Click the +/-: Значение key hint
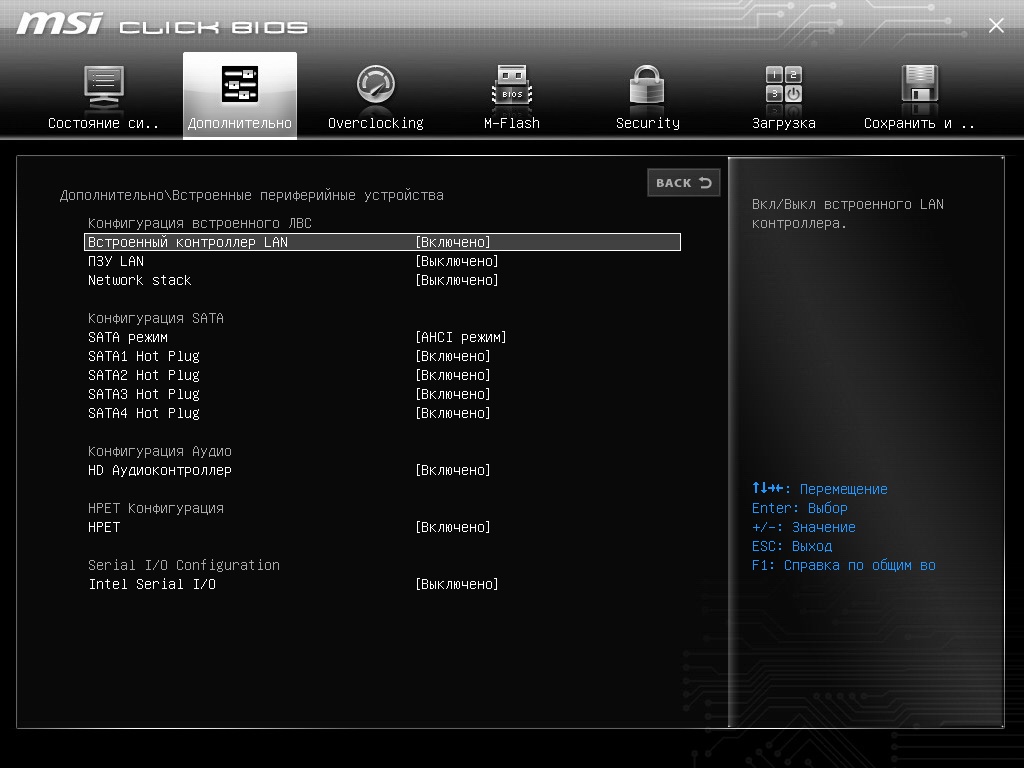This screenshot has width=1024, height=768. pyautogui.click(x=804, y=527)
